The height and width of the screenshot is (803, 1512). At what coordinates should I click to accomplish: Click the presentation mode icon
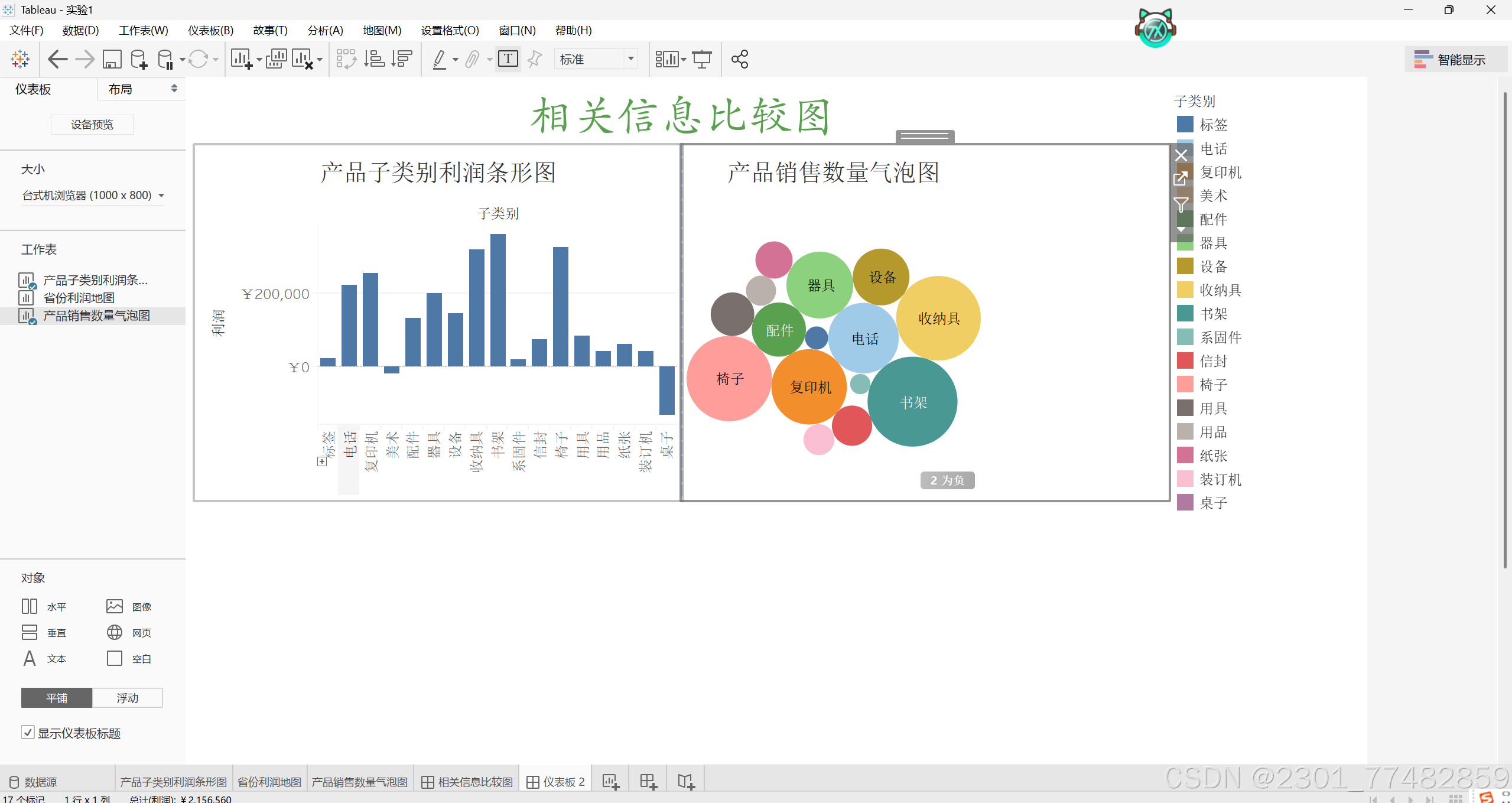coord(702,59)
